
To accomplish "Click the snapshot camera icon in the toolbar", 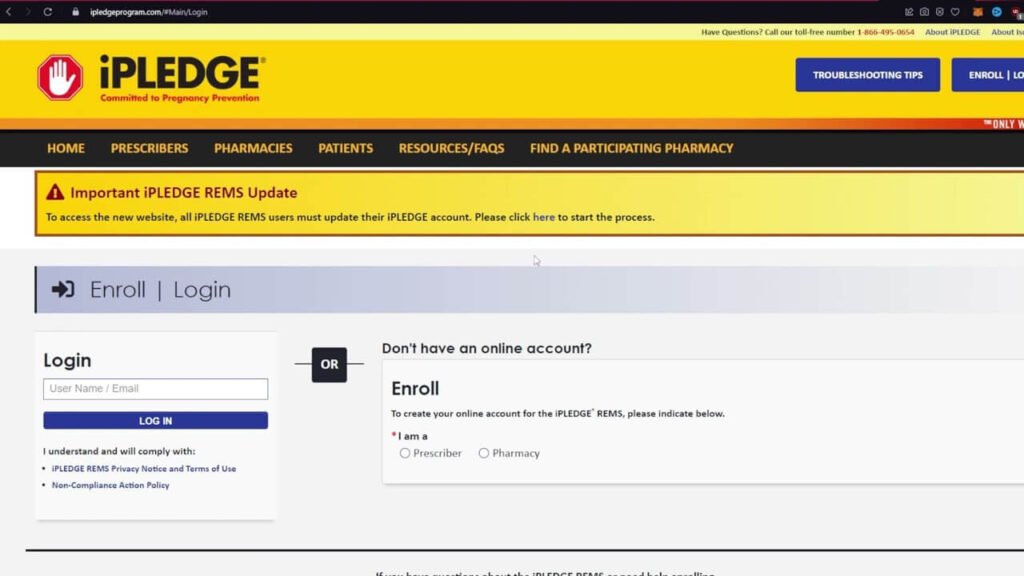I will [924, 11].
